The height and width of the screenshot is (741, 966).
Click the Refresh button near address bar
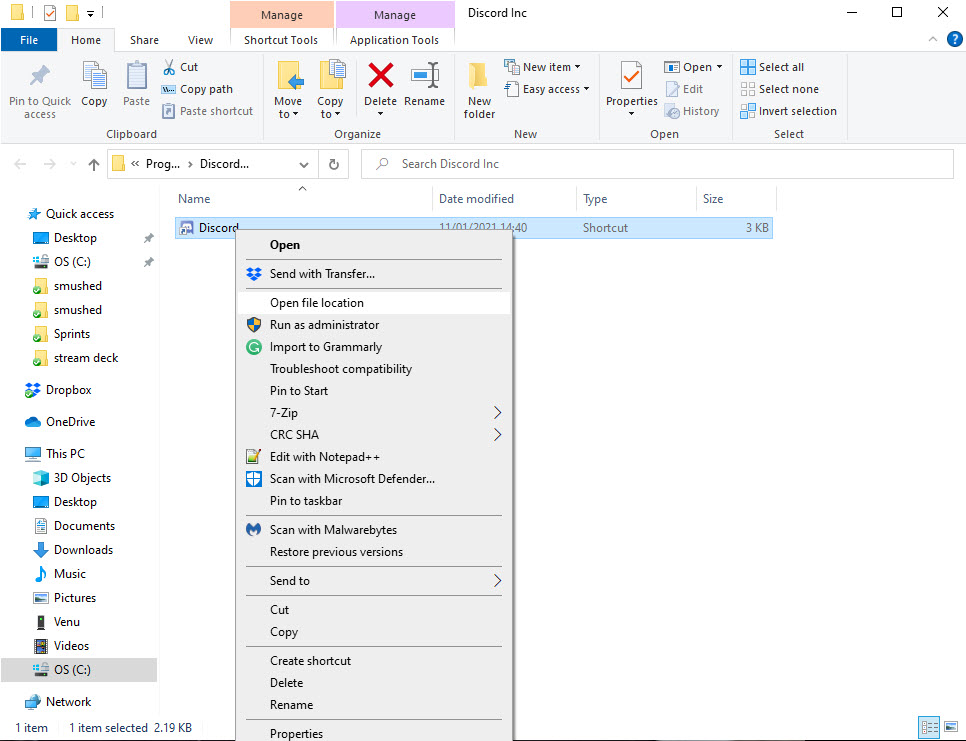pos(334,164)
